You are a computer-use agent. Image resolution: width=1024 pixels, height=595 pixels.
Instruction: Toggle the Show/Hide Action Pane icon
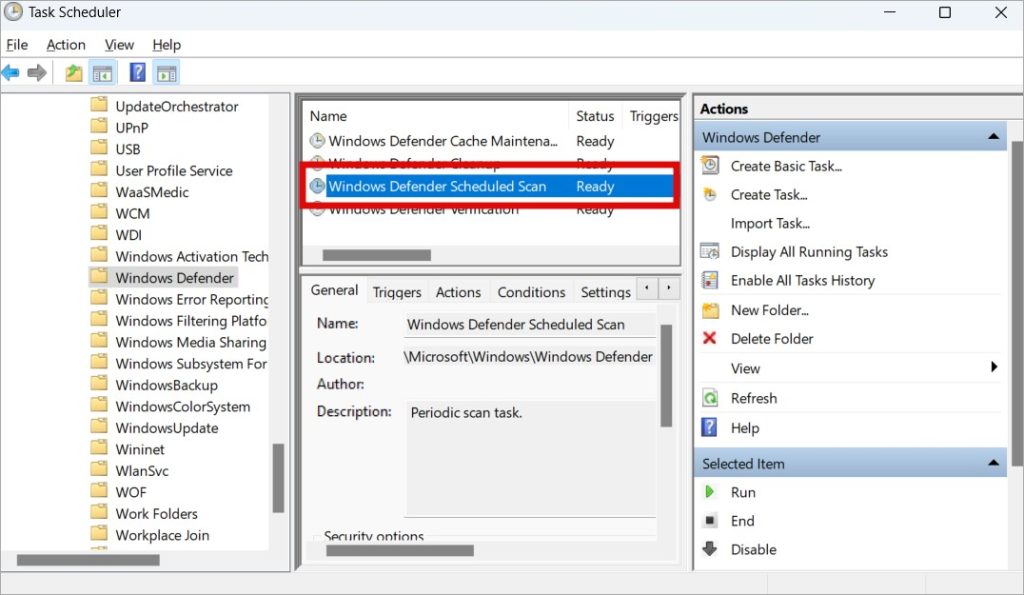167,72
